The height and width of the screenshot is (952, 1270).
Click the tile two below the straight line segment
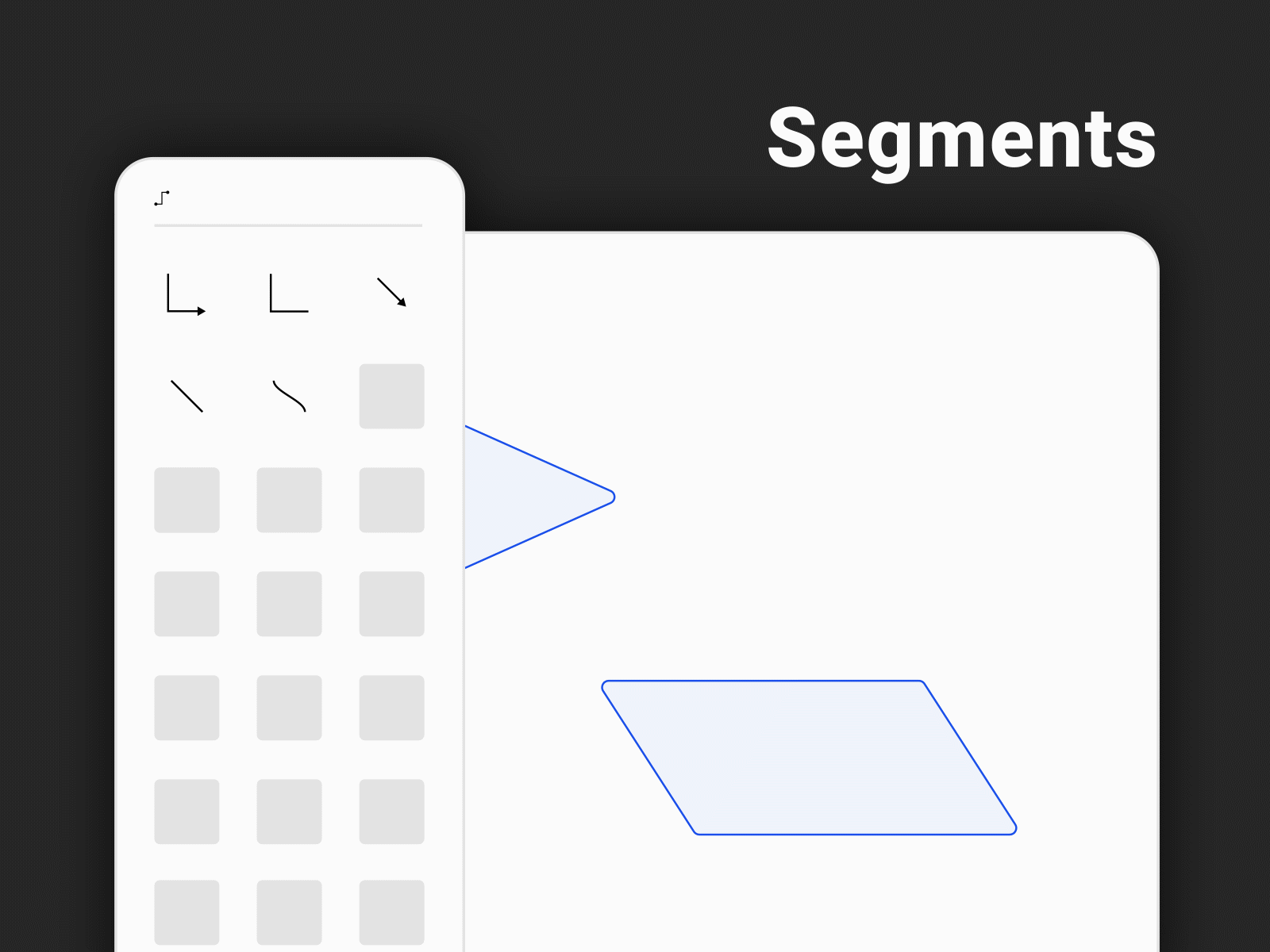187,604
